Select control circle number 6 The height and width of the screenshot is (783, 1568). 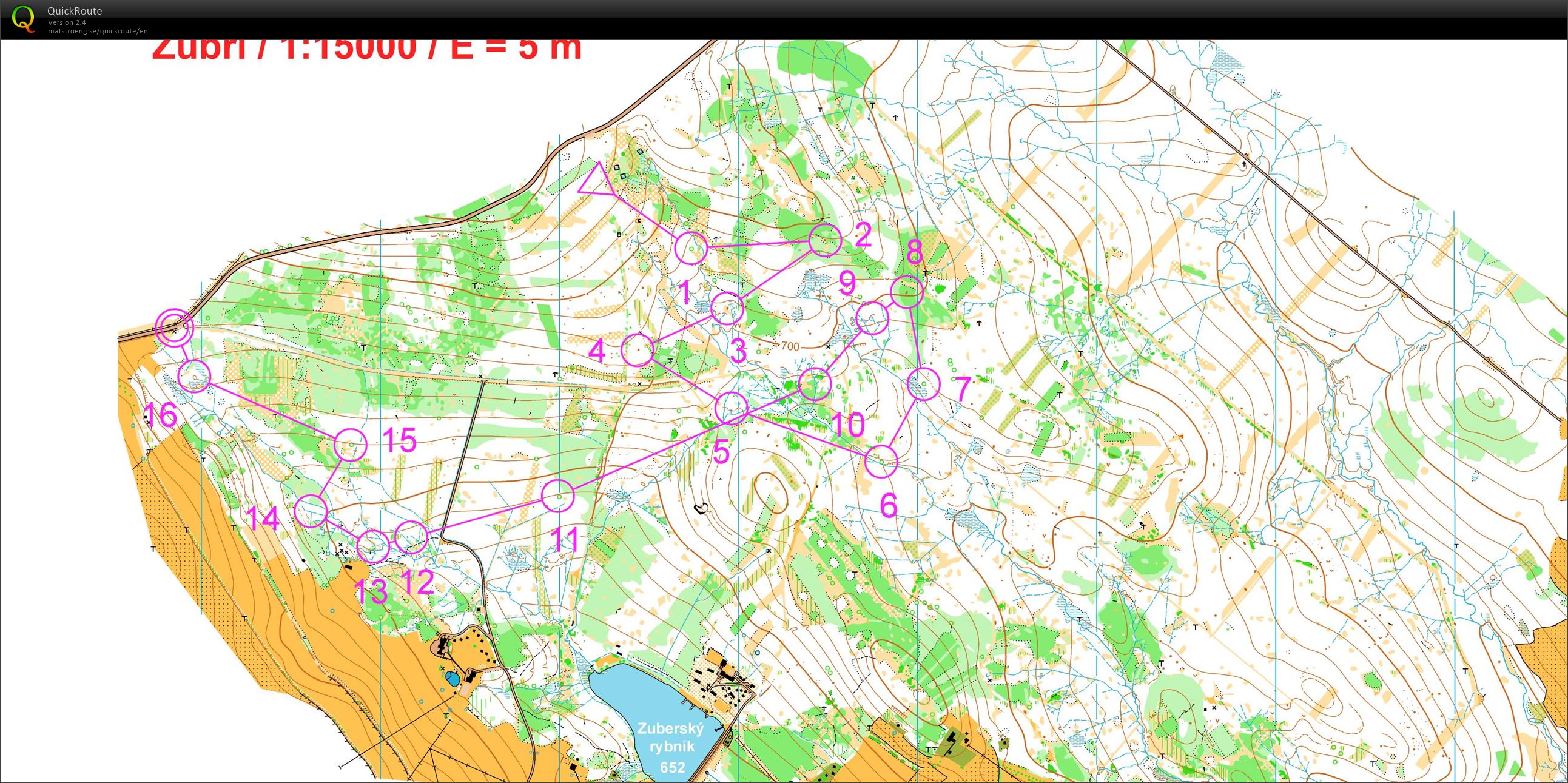[x=881, y=461]
